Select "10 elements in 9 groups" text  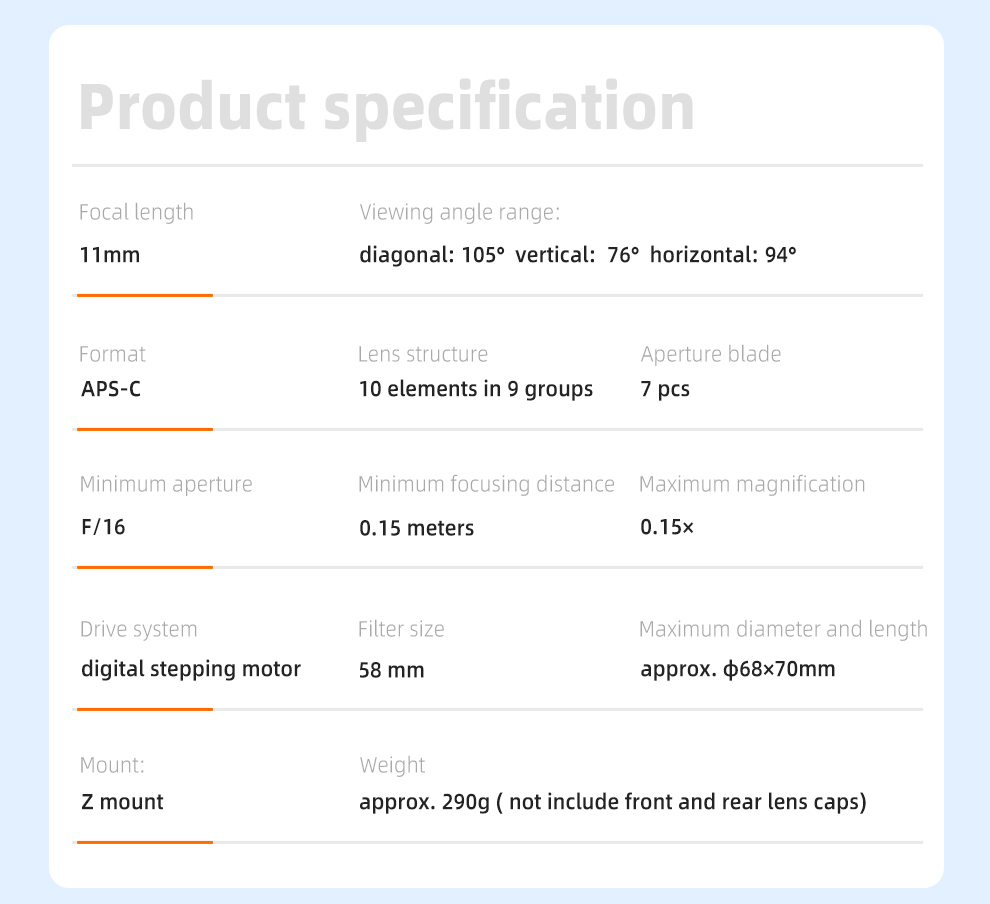point(476,389)
